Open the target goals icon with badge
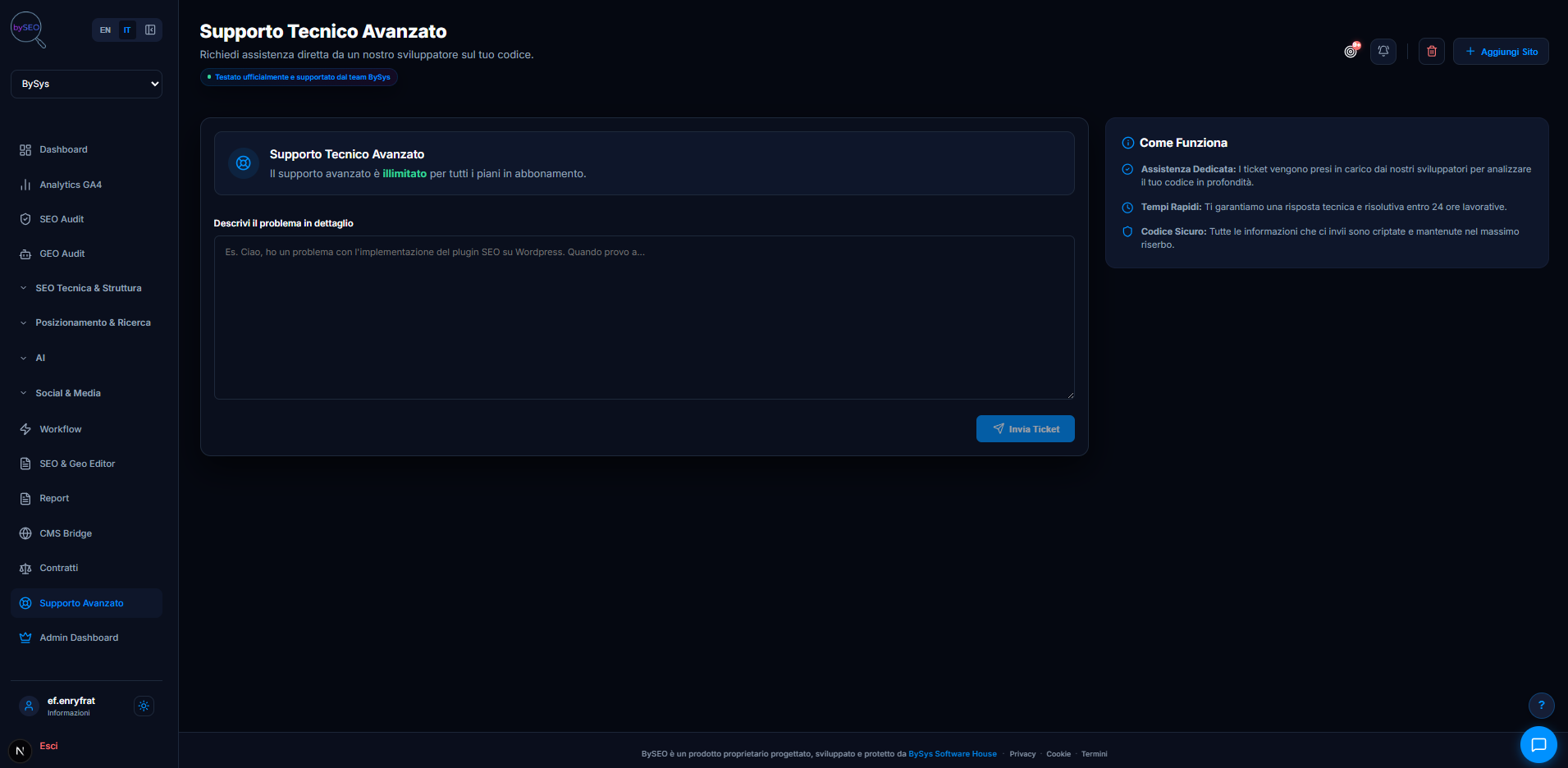Image resolution: width=1568 pixels, height=768 pixels. click(x=1351, y=51)
